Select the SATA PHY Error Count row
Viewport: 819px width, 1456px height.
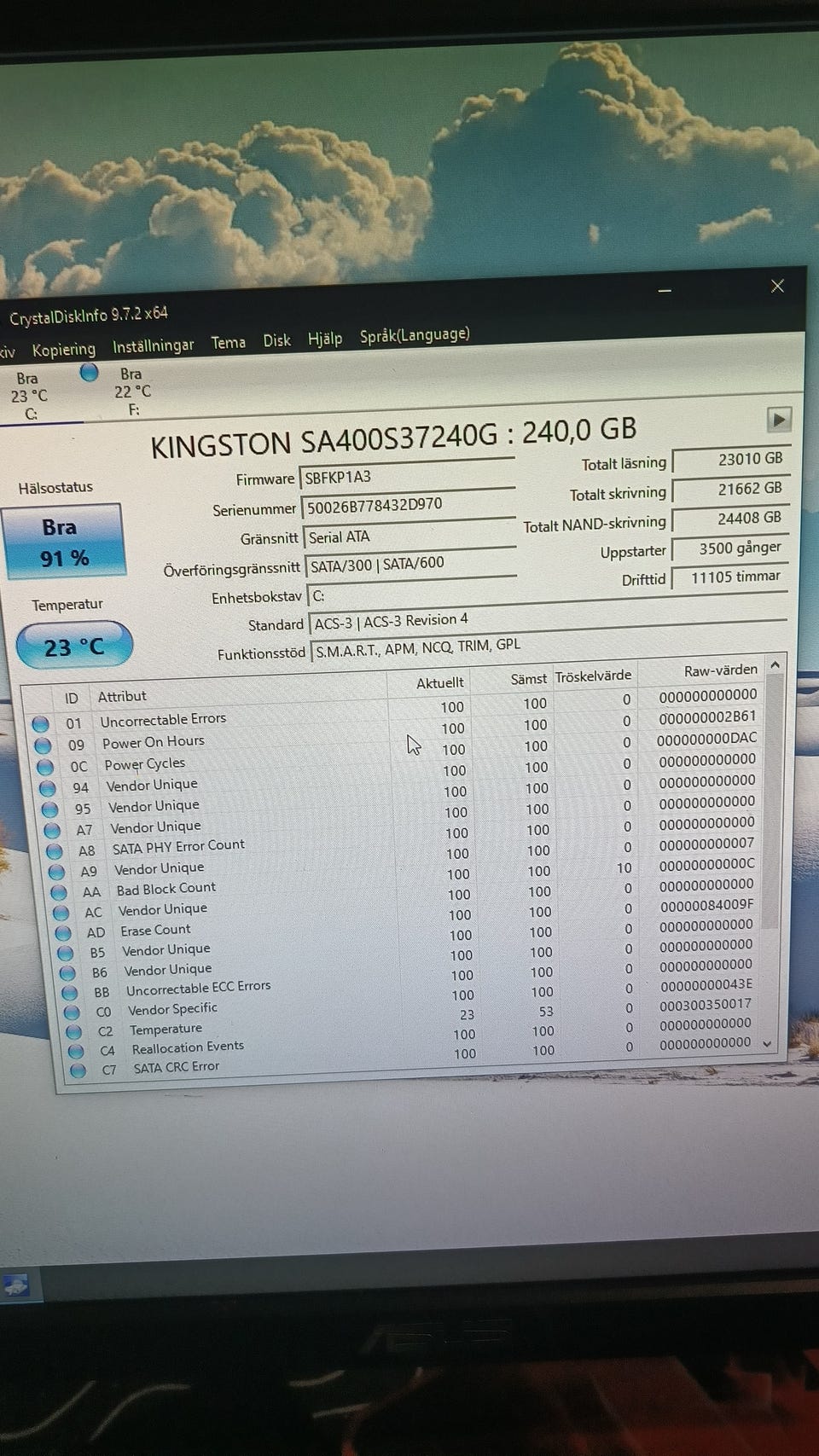(x=403, y=837)
